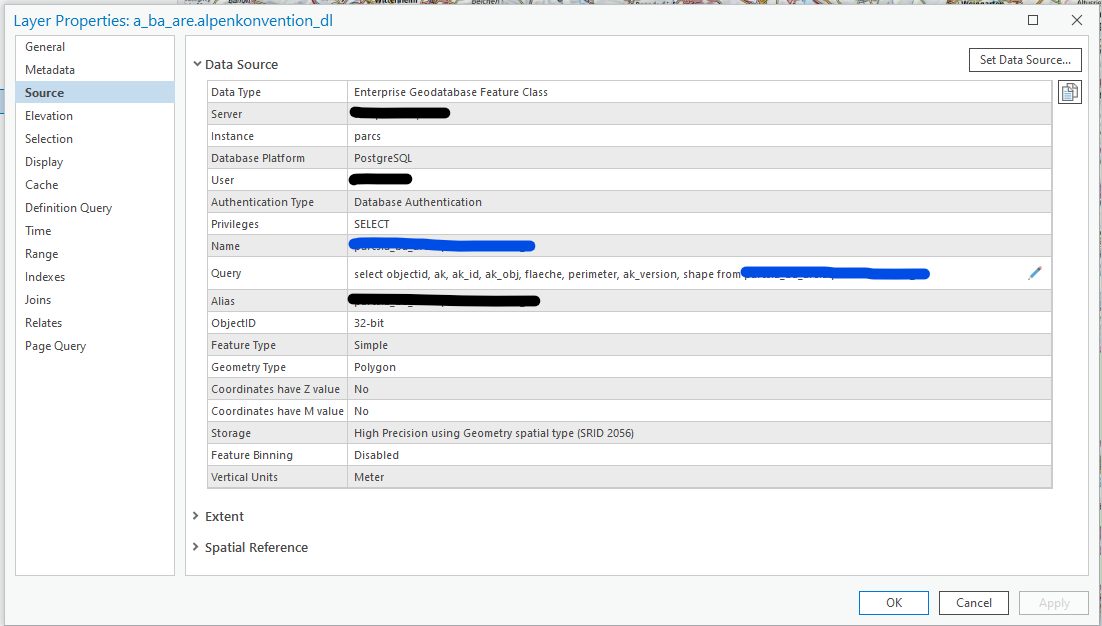Open the Page Query page
Viewport: 1102px width, 626px height.
[56, 345]
